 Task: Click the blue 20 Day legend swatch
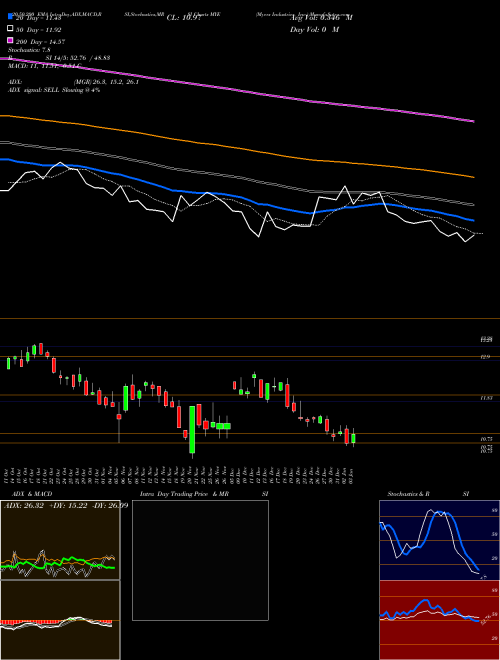[11, 17]
